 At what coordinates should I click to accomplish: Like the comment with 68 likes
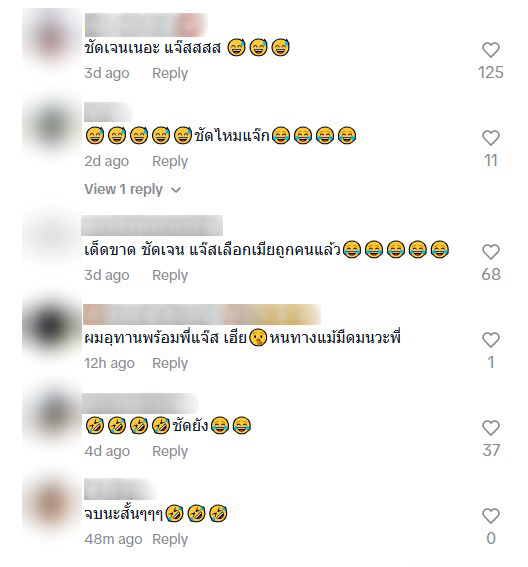coord(491,252)
